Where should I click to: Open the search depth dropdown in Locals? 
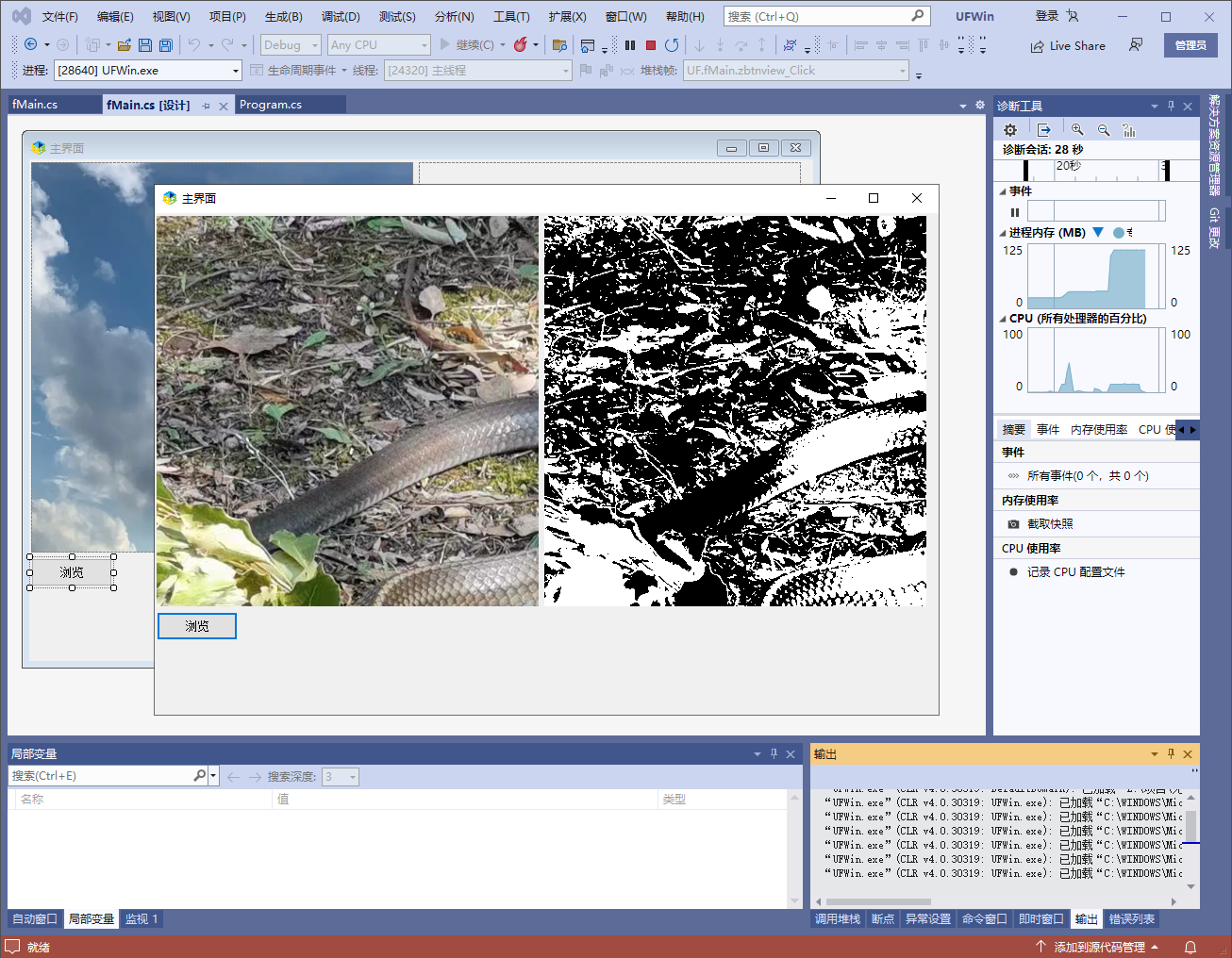(x=341, y=777)
